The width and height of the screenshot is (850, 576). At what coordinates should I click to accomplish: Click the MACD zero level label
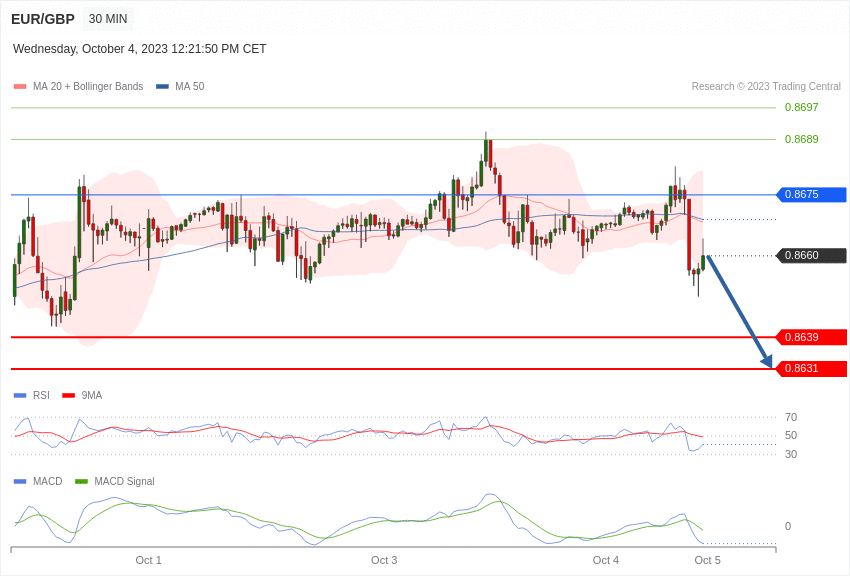coord(788,526)
